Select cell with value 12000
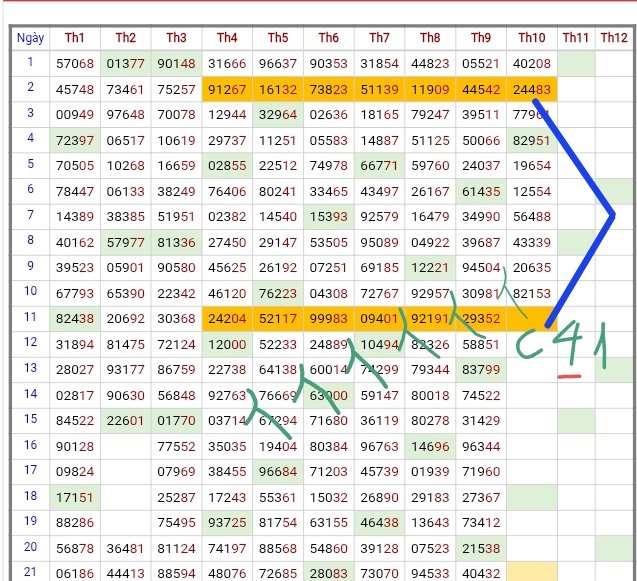This screenshot has width=637, height=581. (x=227, y=345)
